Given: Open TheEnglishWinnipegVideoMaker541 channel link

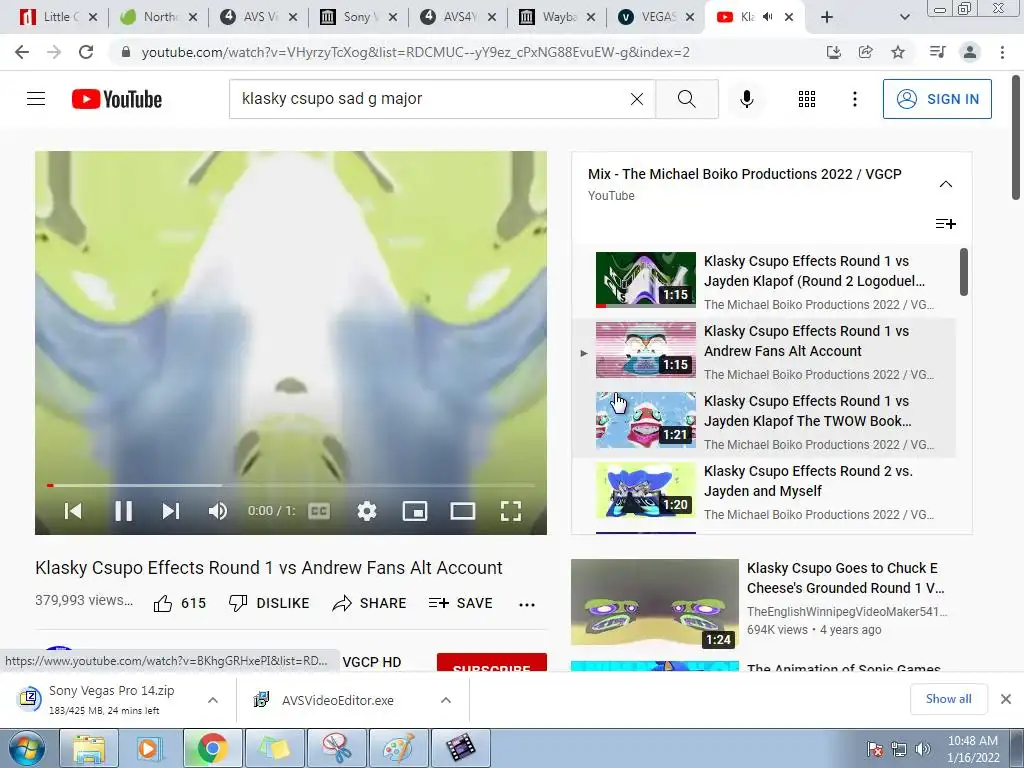Looking at the screenshot, I should pos(846,611).
